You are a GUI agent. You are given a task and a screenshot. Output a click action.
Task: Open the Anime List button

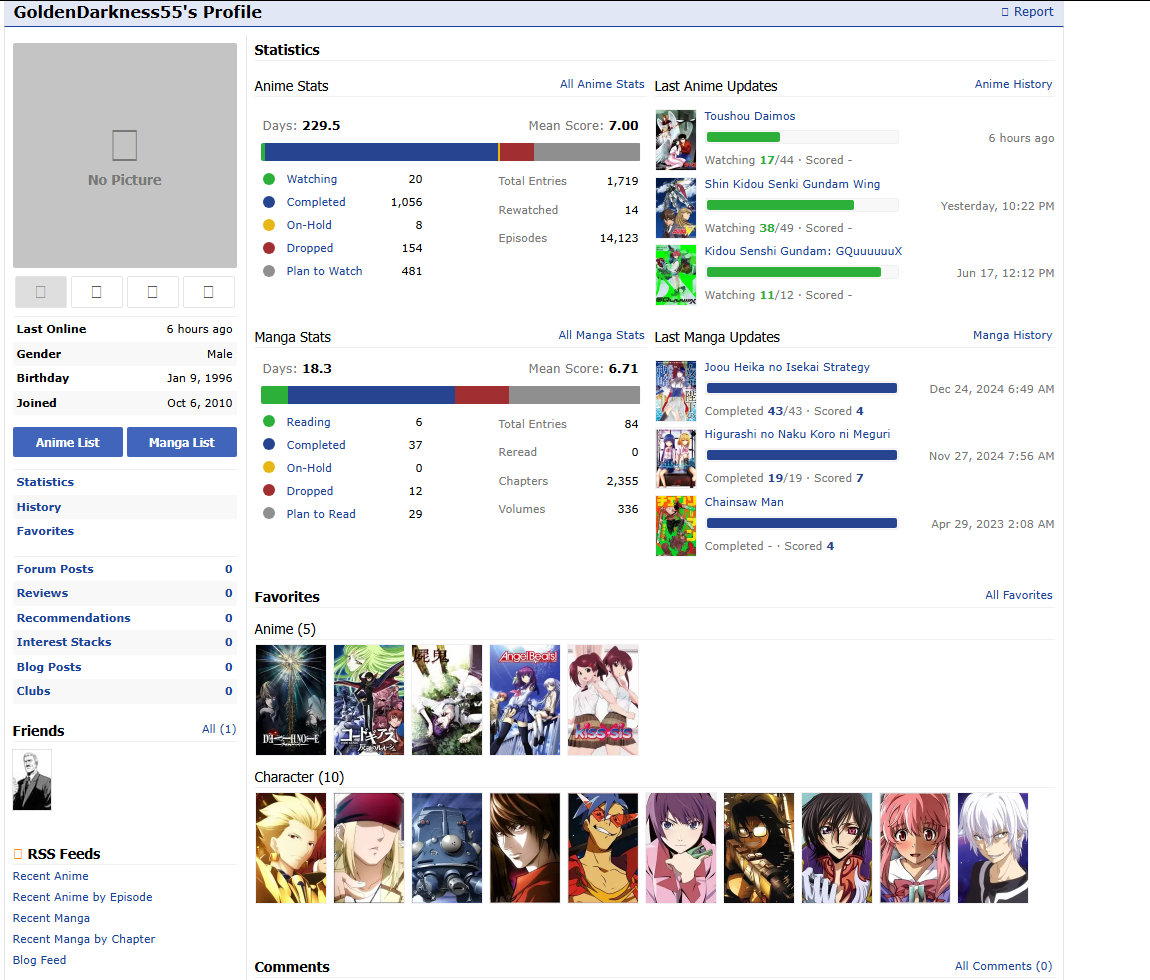point(67,442)
